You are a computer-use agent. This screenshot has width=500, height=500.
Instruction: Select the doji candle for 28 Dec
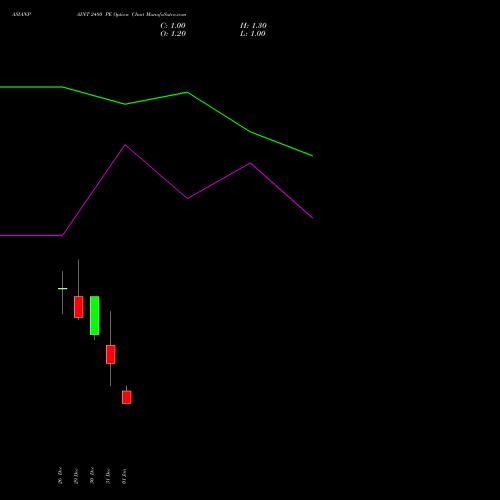coord(62,289)
